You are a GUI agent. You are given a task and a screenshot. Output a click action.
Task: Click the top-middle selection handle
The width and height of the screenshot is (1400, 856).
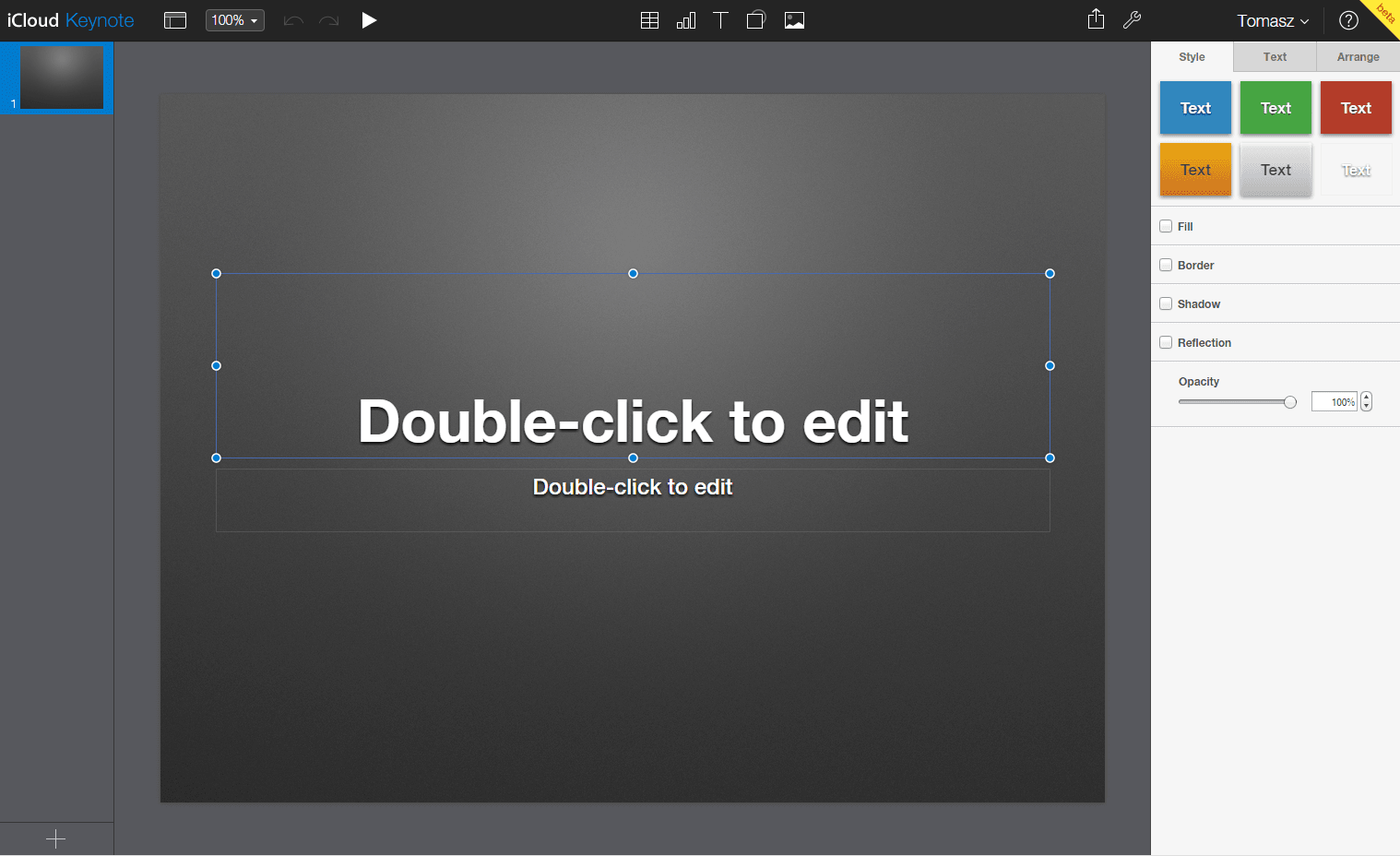point(633,274)
